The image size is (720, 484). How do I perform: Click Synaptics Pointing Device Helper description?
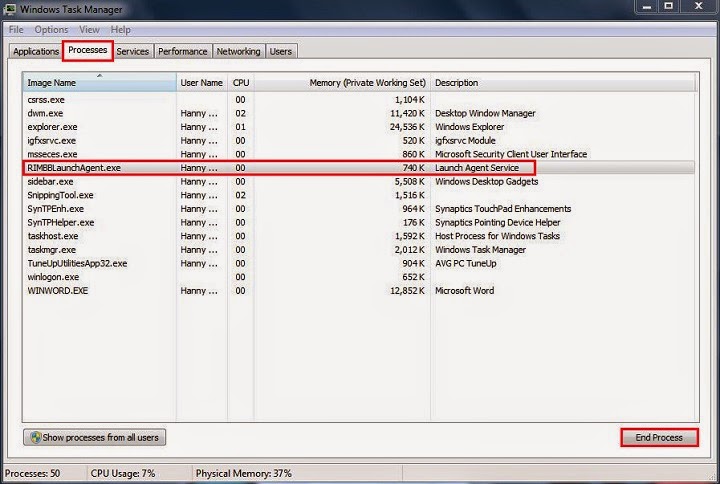(x=497, y=222)
